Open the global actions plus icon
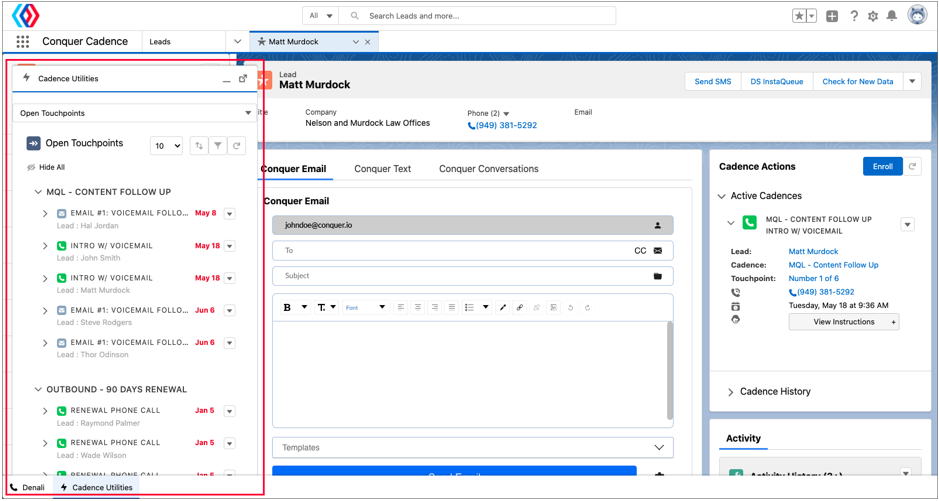The height and width of the screenshot is (501, 939). click(832, 16)
